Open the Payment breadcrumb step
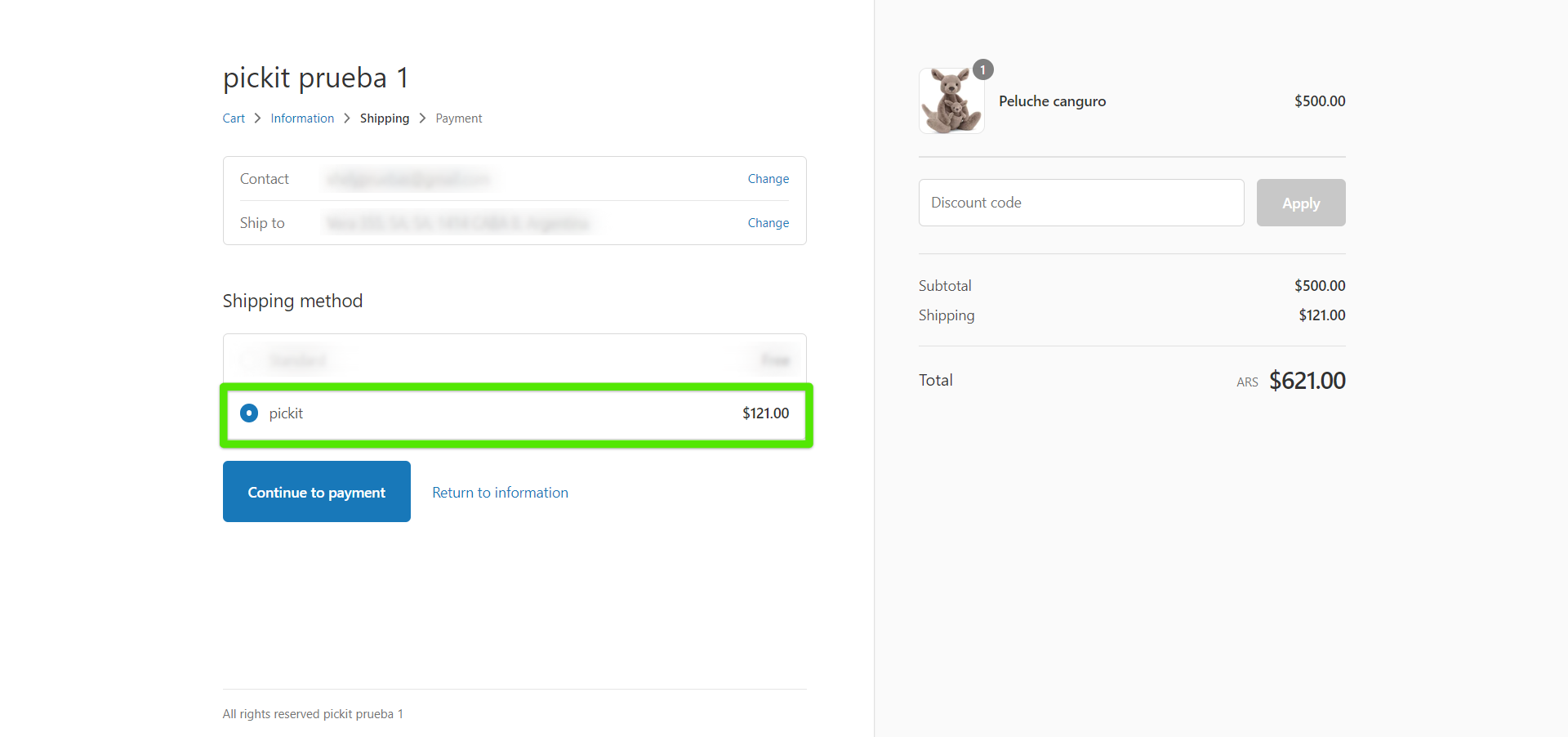 tap(458, 118)
